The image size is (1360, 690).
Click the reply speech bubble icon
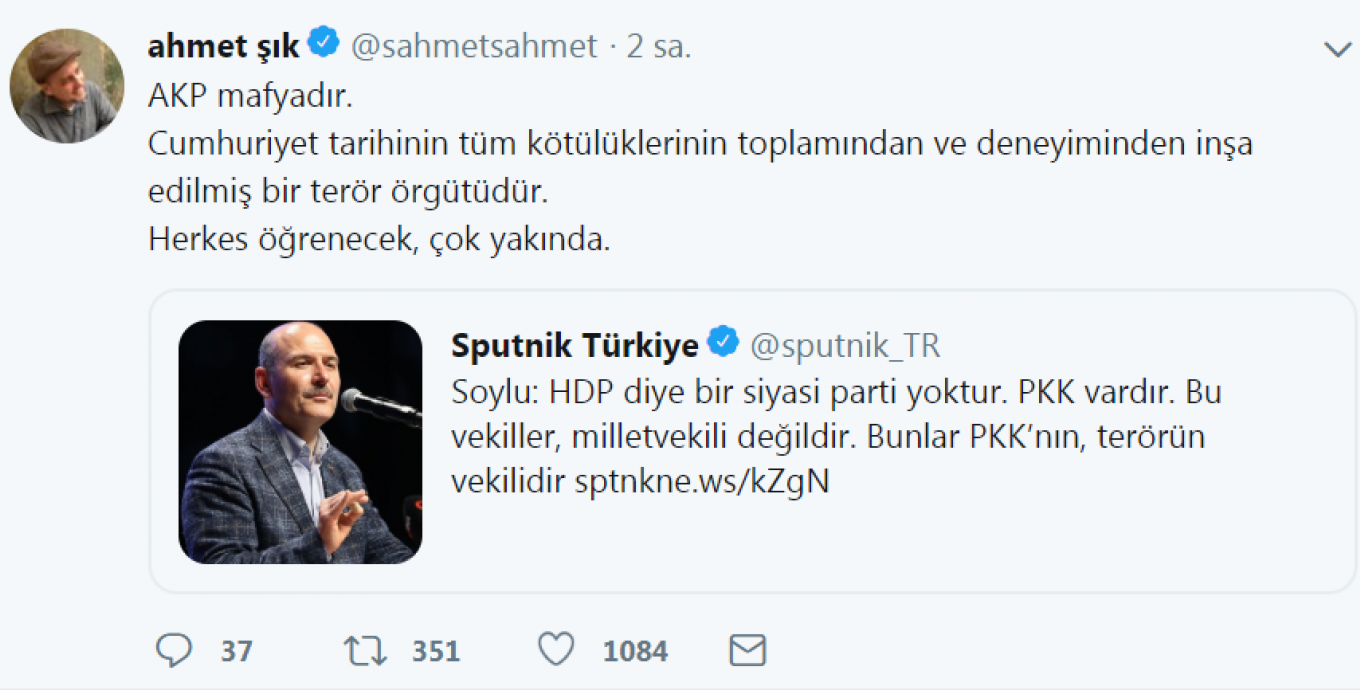tap(174, 651)
